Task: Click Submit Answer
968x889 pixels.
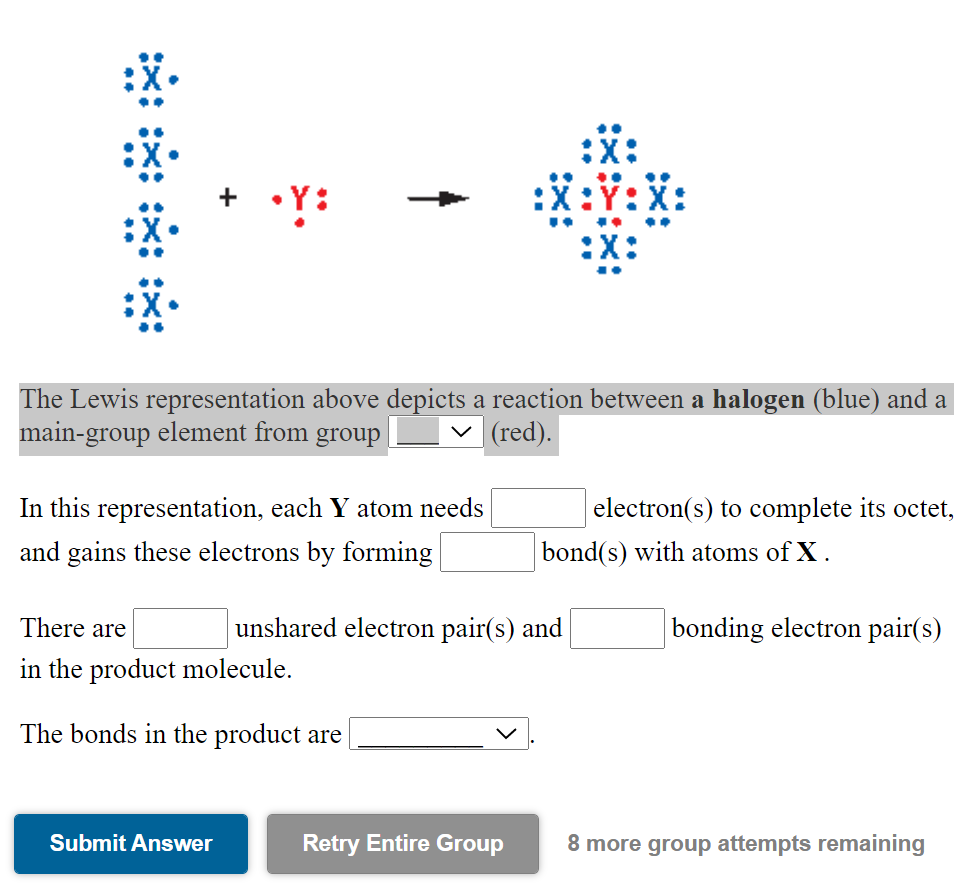Action: pyautogui.click(x=130, y=843)
